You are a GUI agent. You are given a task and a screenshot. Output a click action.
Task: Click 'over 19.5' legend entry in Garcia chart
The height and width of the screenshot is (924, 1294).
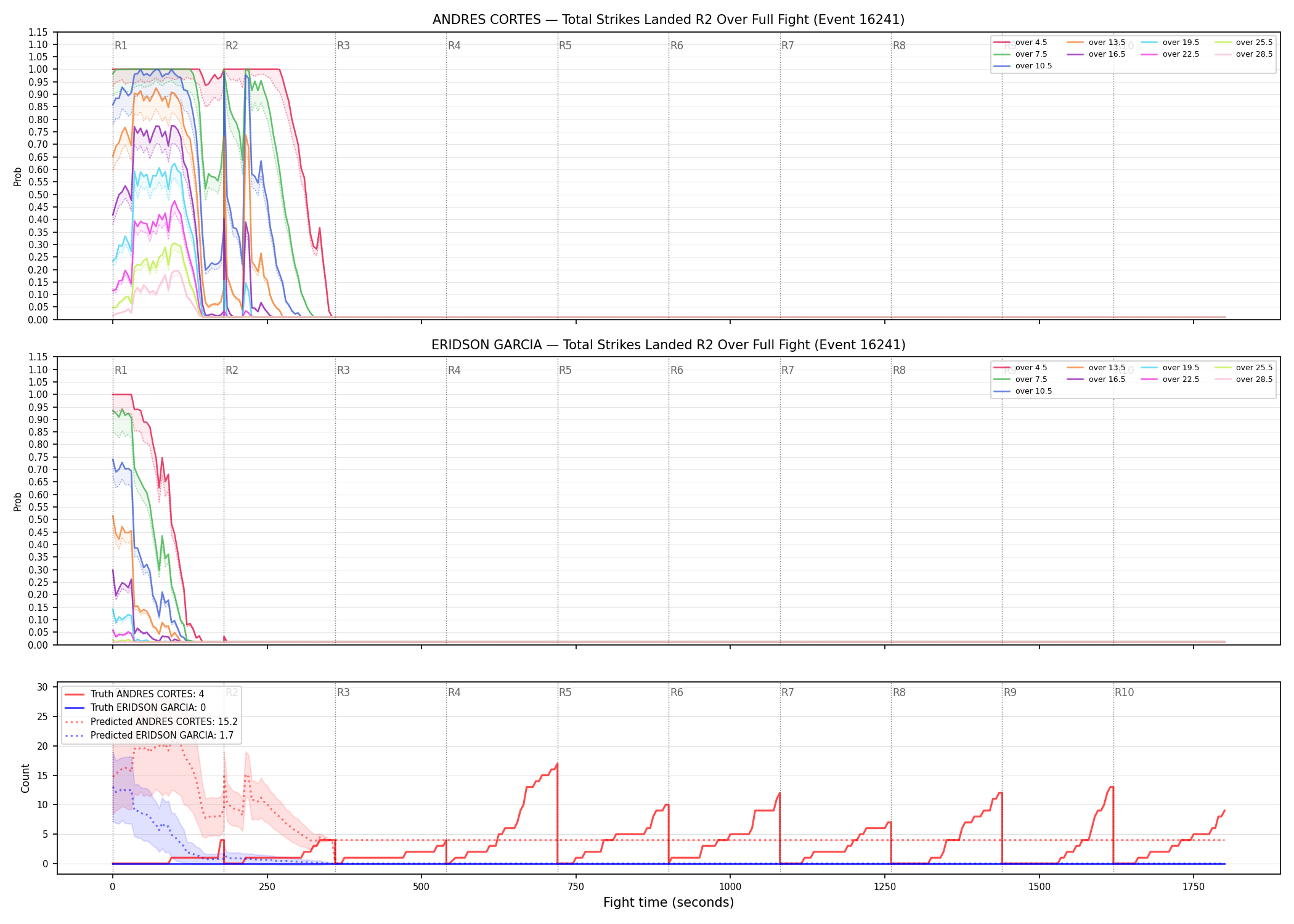tap(1170, 368)
